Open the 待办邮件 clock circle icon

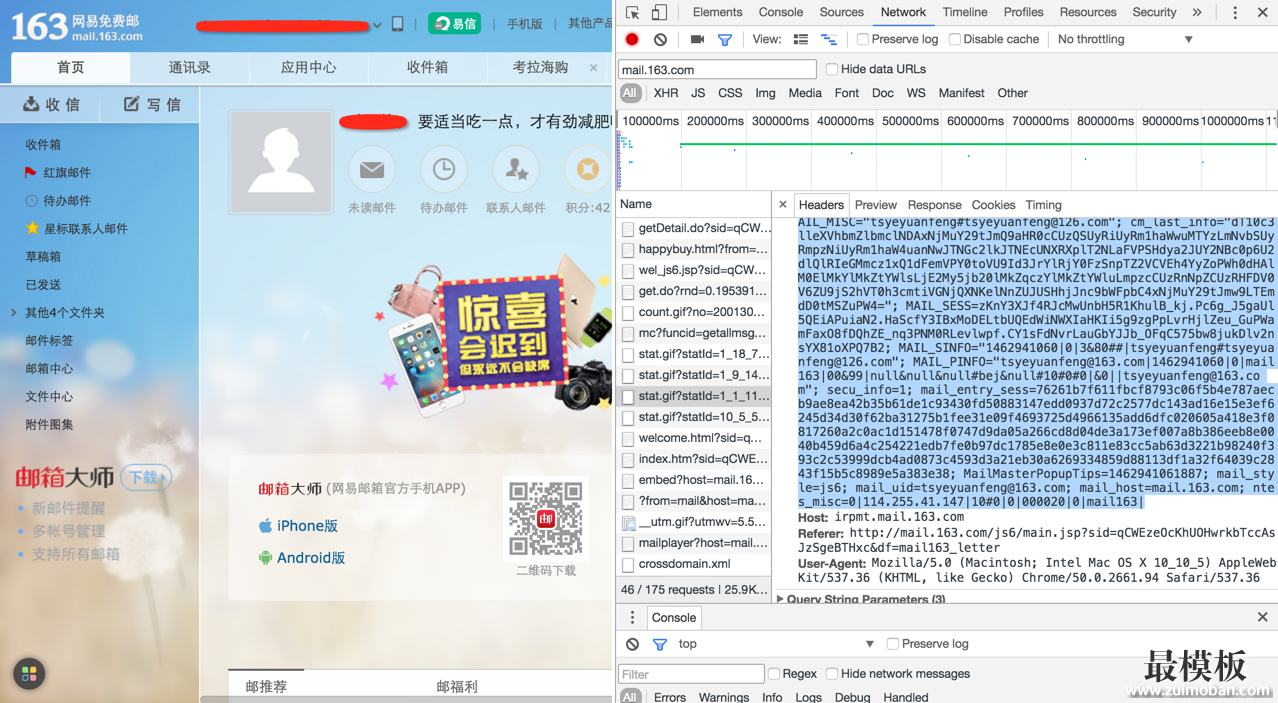pyautogui.click(x=444, y=170)
